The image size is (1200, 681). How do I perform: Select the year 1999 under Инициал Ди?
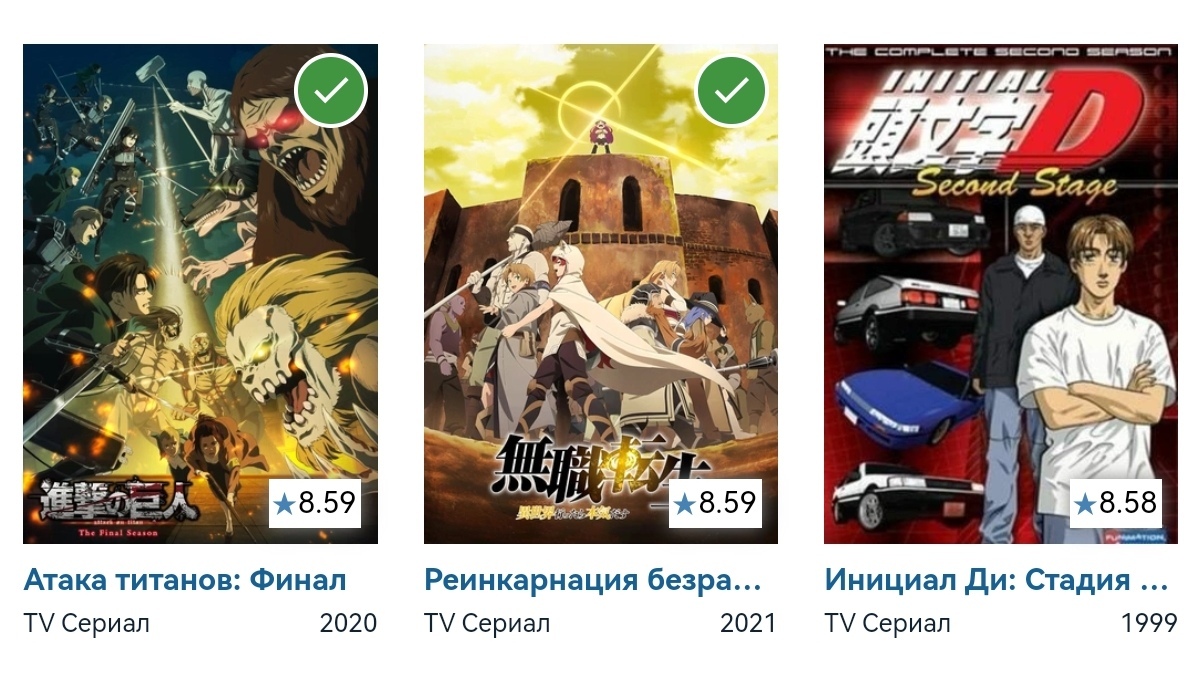coord(1150,624)
